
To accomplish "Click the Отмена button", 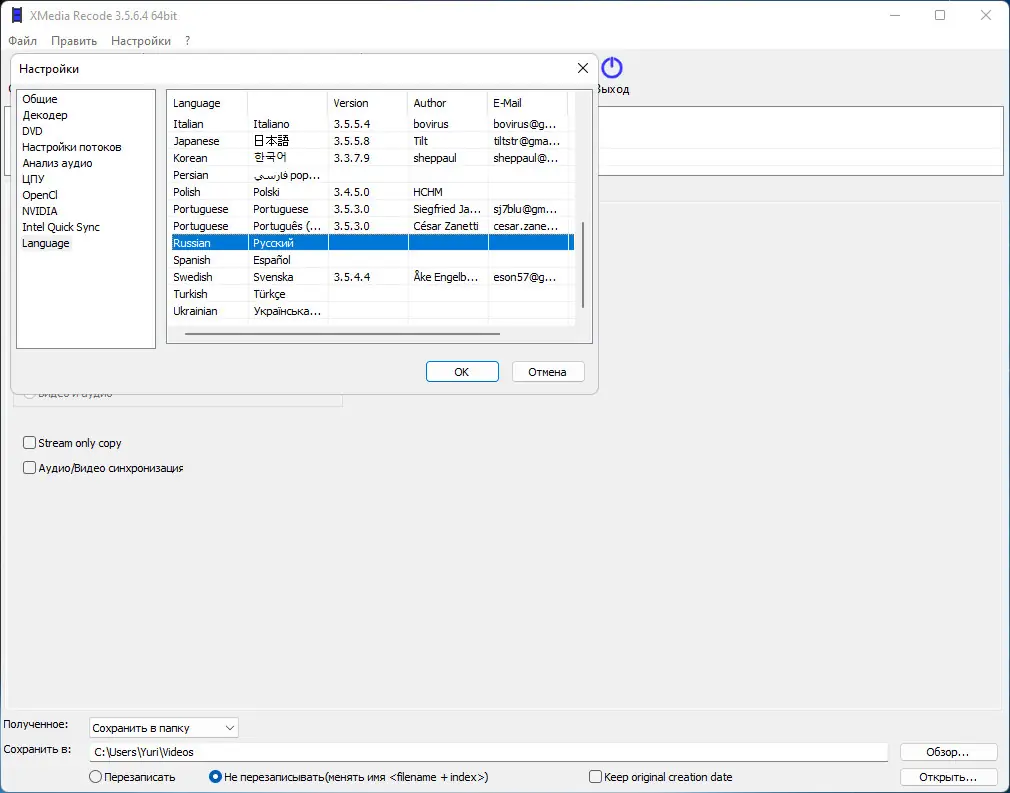I will click(548, 372).
